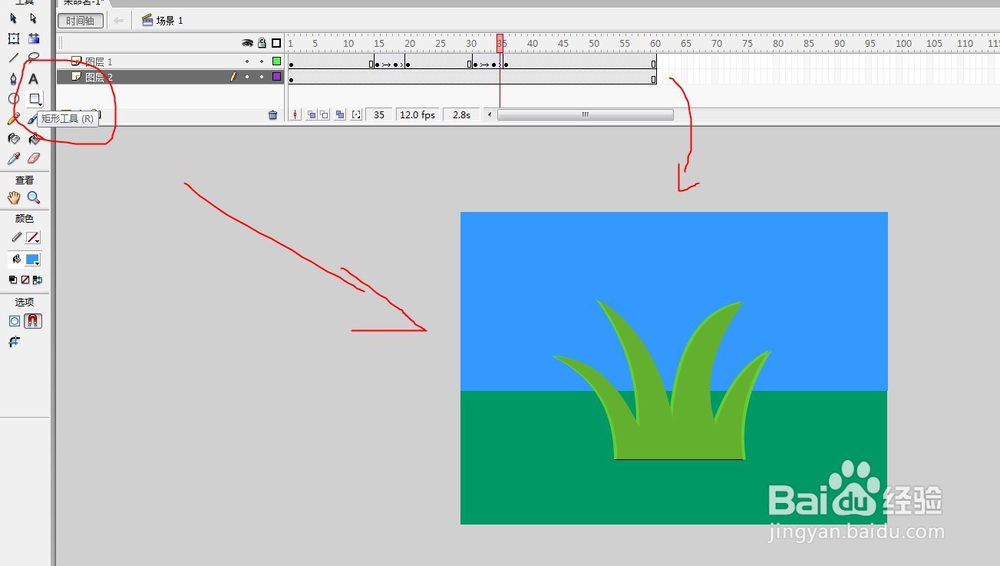Click the 时间轴 timeline button
The image size is (1000, 566).
(x=80, y=20)
